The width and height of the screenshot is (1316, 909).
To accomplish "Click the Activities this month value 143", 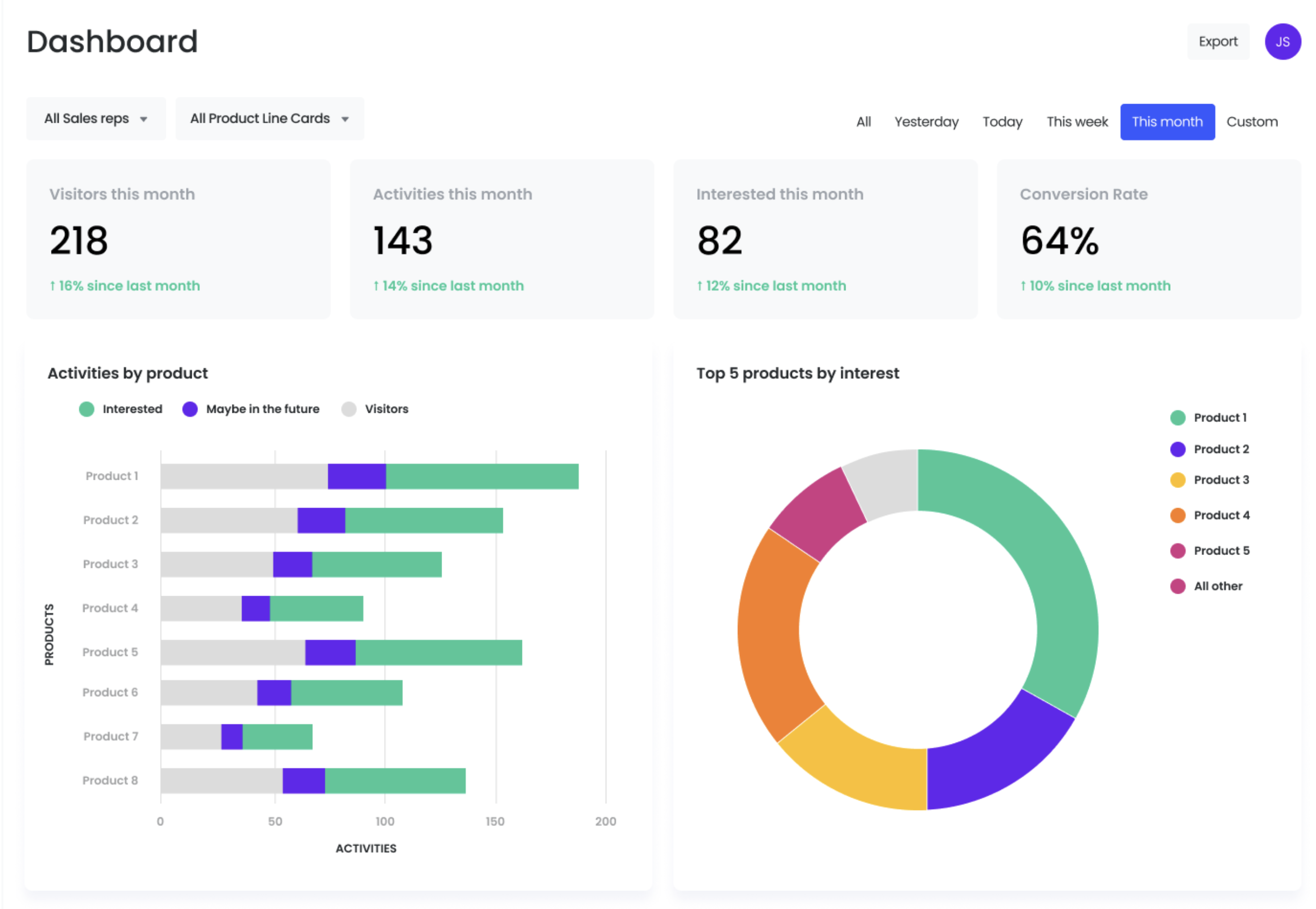I will click(x=402, y=240).
